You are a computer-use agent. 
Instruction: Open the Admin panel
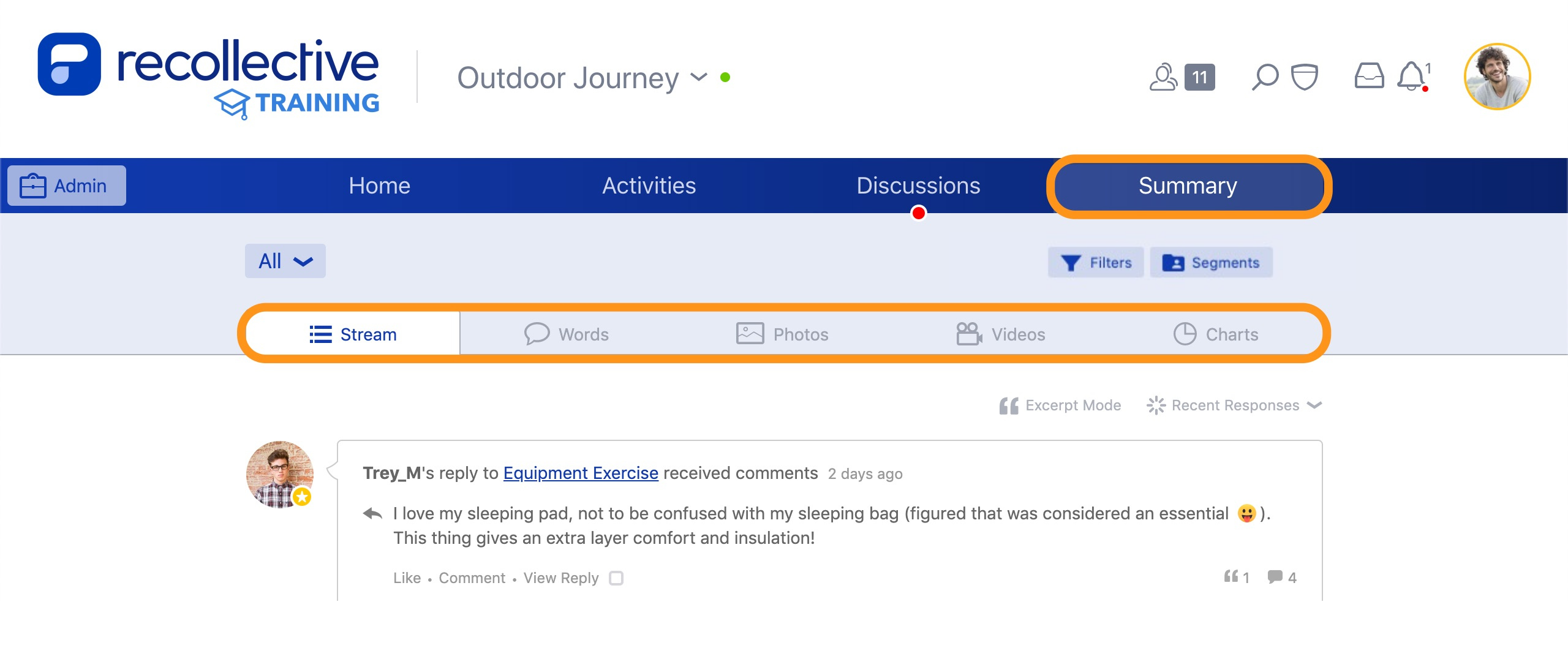(x=65, y=185)
